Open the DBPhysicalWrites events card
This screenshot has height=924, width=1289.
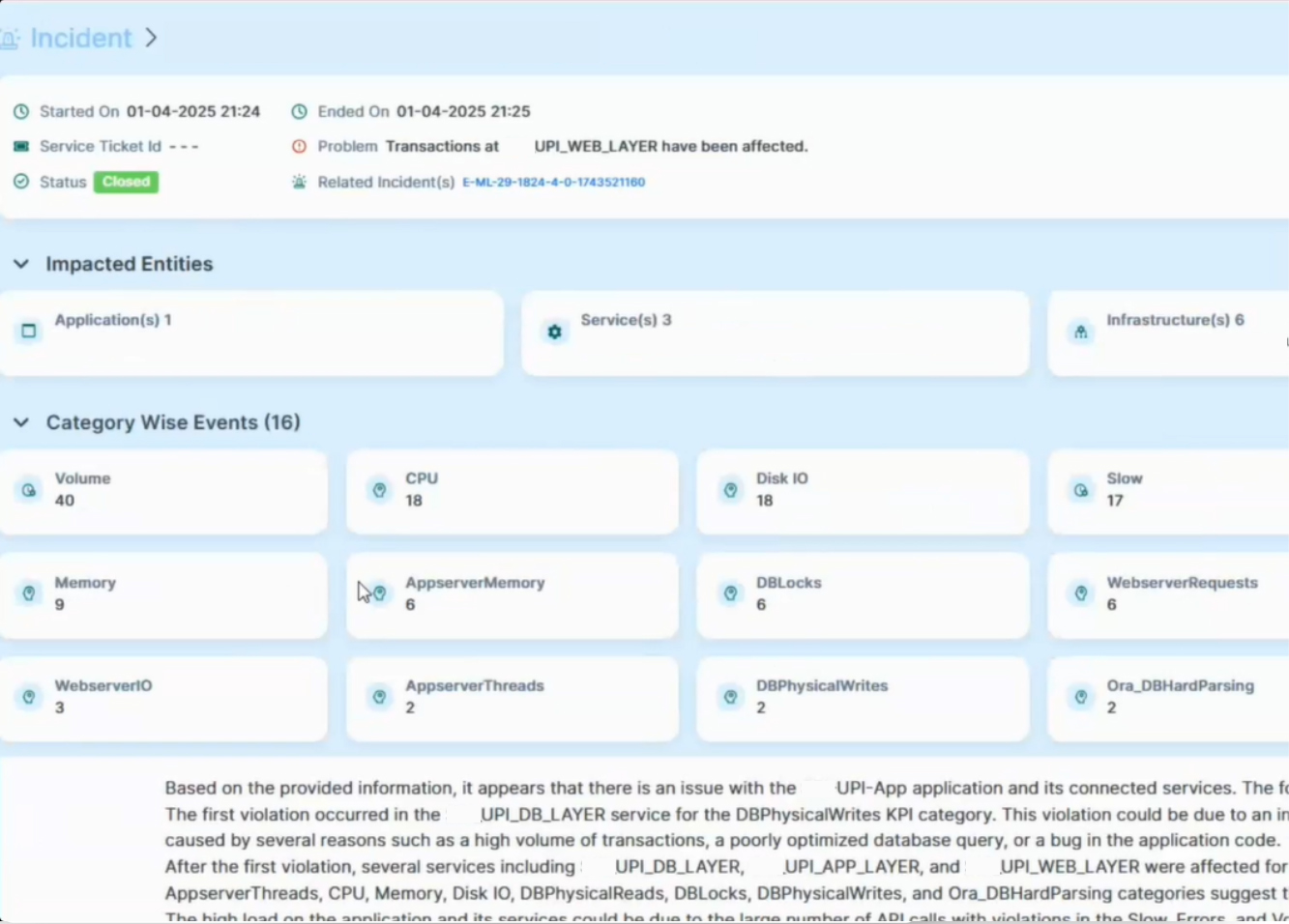pyautogui.click(x=862, y=698)
